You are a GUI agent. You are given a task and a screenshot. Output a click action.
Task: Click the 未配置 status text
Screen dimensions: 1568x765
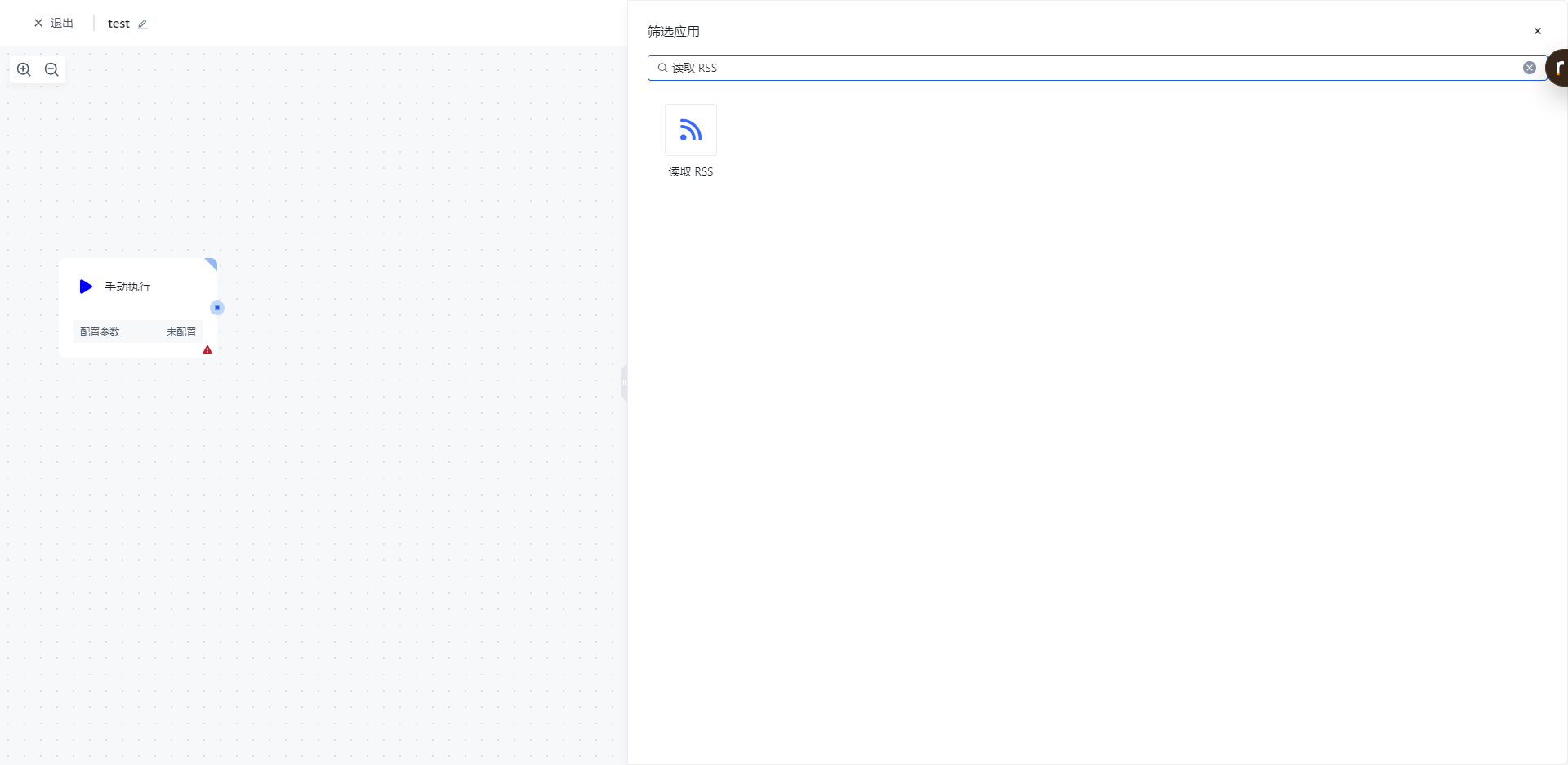[x=181, y=331]
